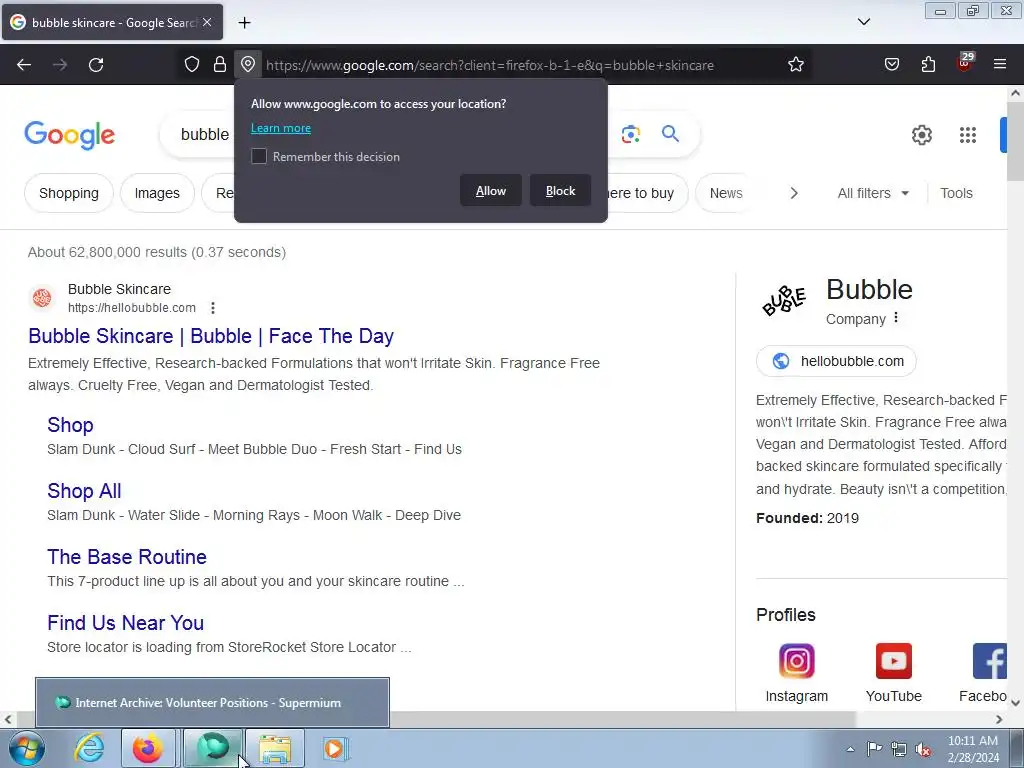Open Bubble's YouTube profile icon
Viewport: 1024px width, 768px height.
[893, 662]
